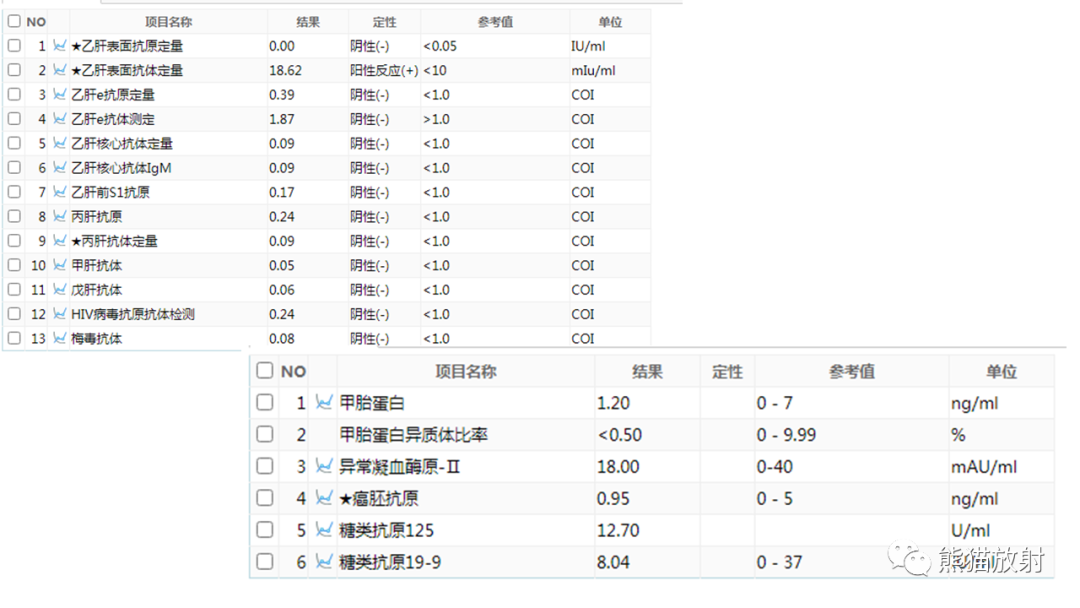Select the 梅毒抗体 item name

pyautogui.click(x=96, y=339)
